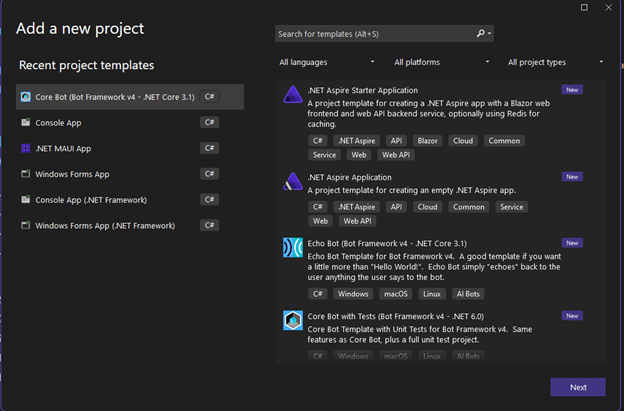This screenshot has height=411, width=624.
Task: Click the .NET Aspire Application template icon
Action: click(x=293, y=181)
